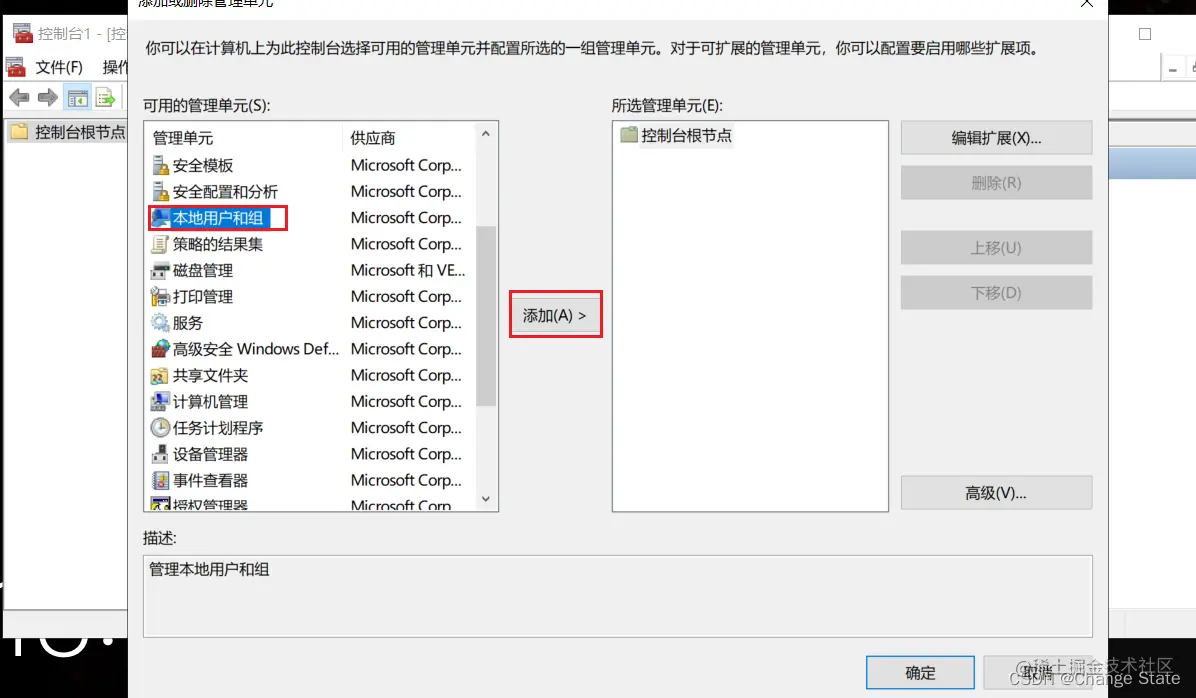This screenshot has width=1196, height=698.
Task: Click the 计算机管理 snap-in icon
Action: pos(159,401)
